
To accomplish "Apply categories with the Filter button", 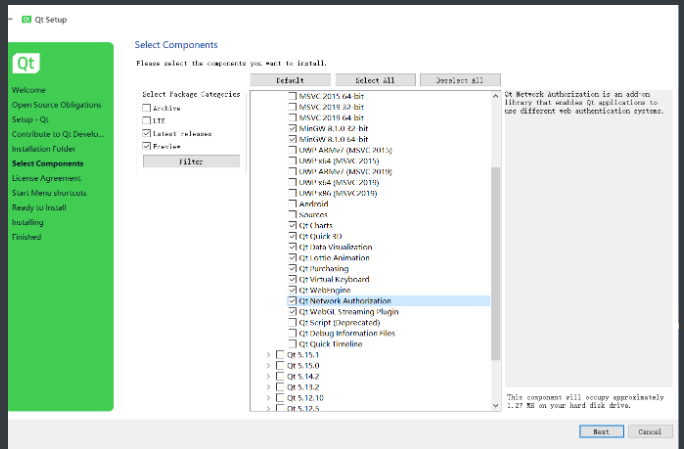I will pyautogui.click(x=192, y=161).
